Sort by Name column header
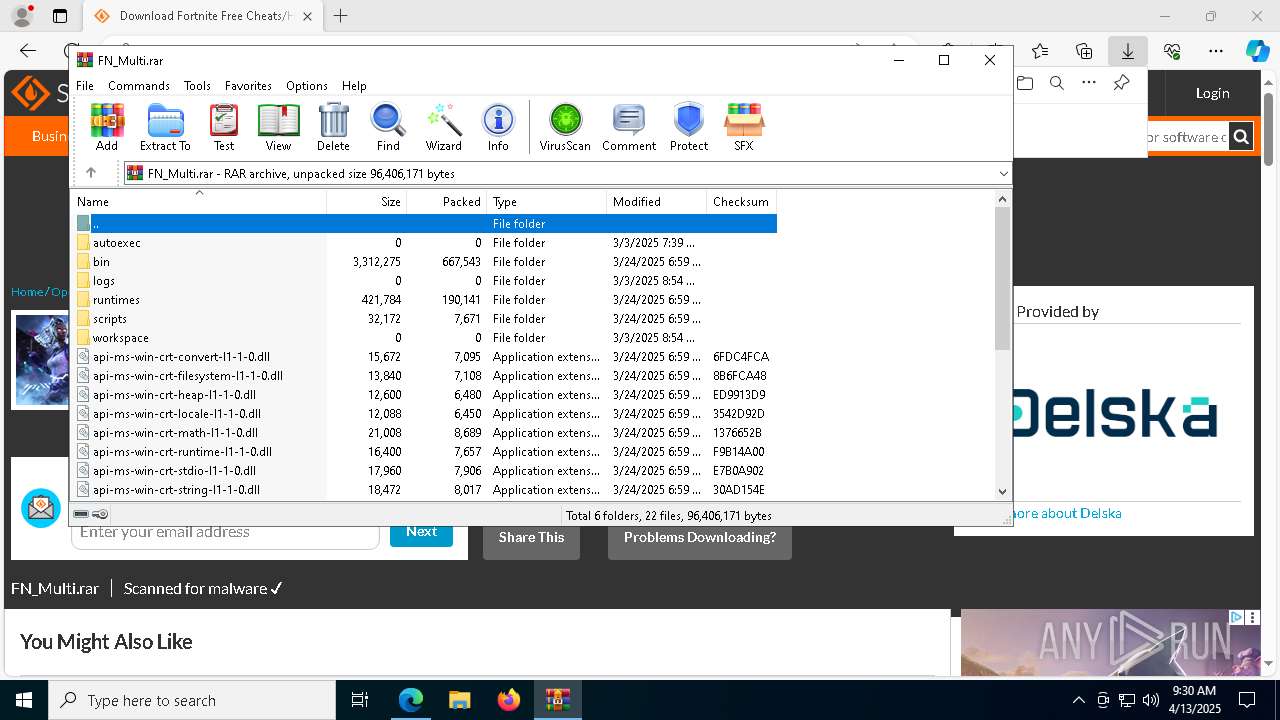Viewport: 1280px width, 720px height. pos(199,202)
